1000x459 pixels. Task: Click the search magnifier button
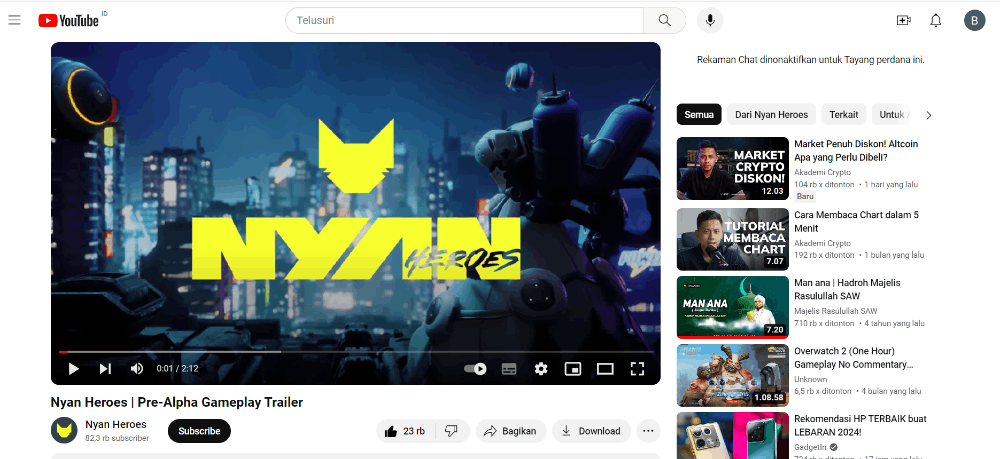(664, 20)
